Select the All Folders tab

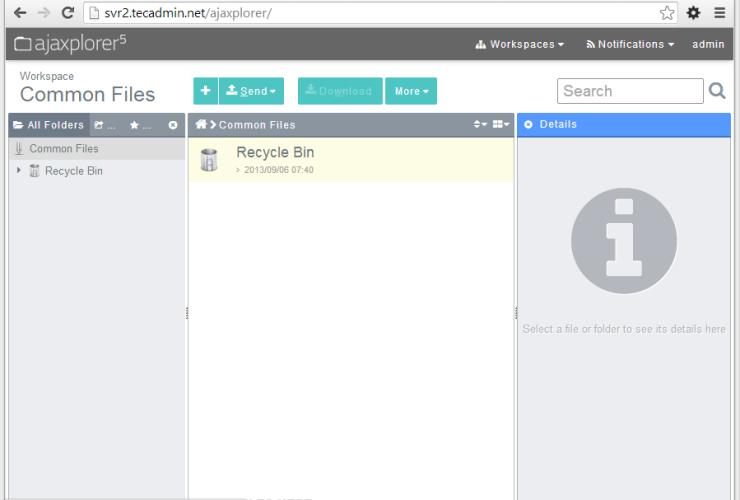[49, 125]
